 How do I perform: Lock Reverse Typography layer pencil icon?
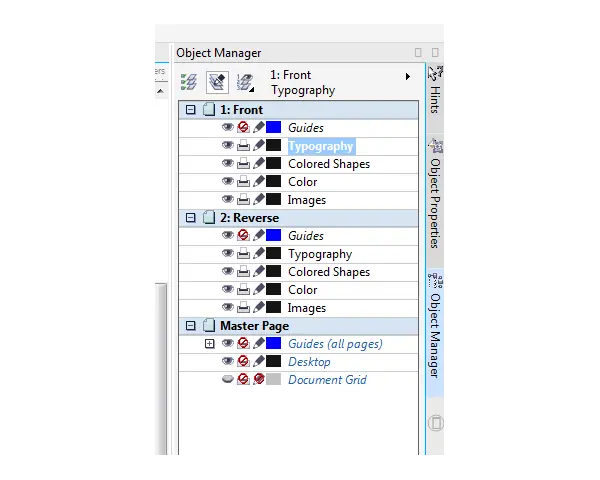pyautogui.click(x=259, y=253)
